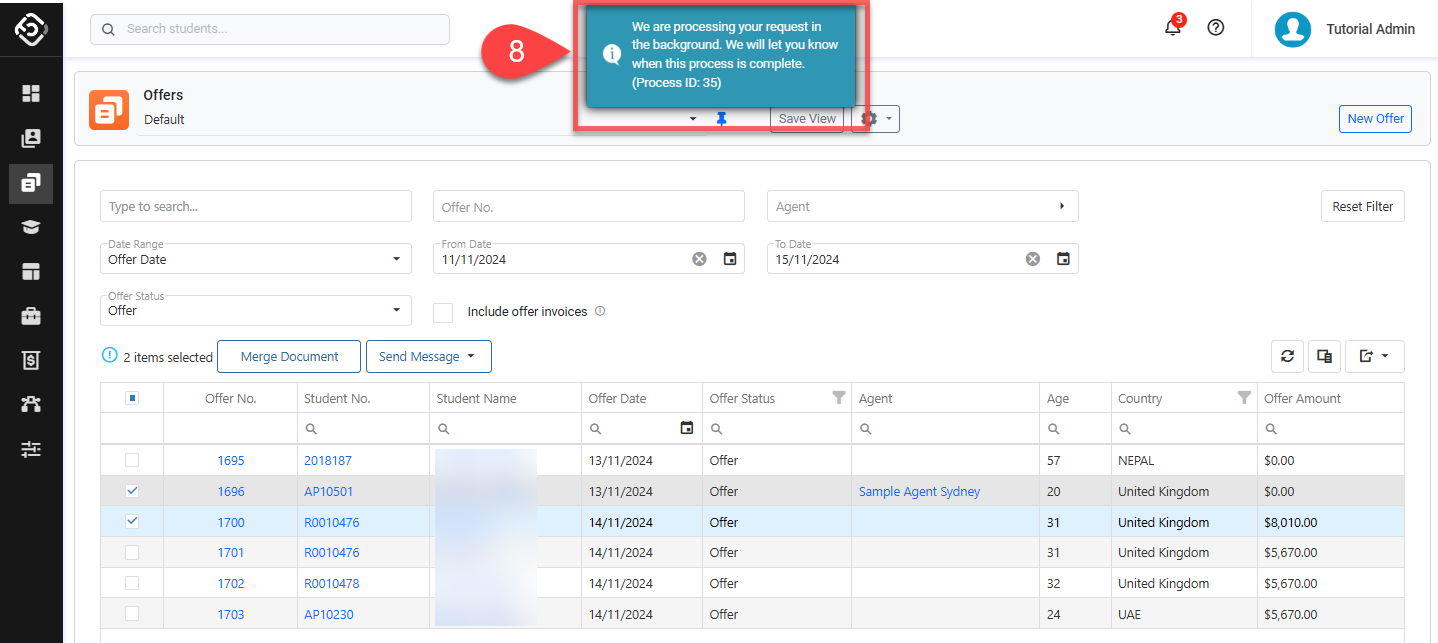Viewport: 1438px width, 643px height.
Task: Expand the Offer Status dropdown
Action: coord(255,310)
